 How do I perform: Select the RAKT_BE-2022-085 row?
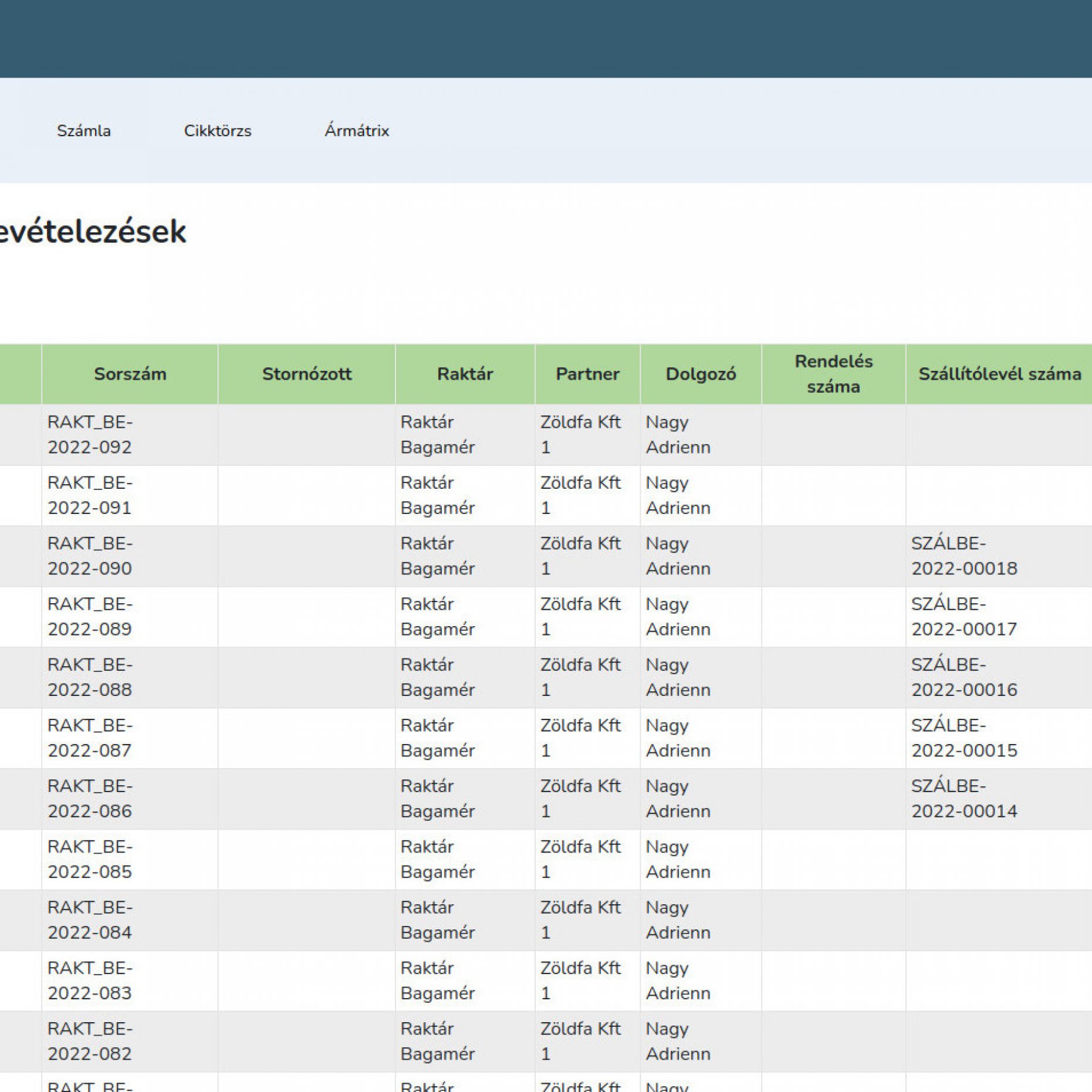coord(90,859)
